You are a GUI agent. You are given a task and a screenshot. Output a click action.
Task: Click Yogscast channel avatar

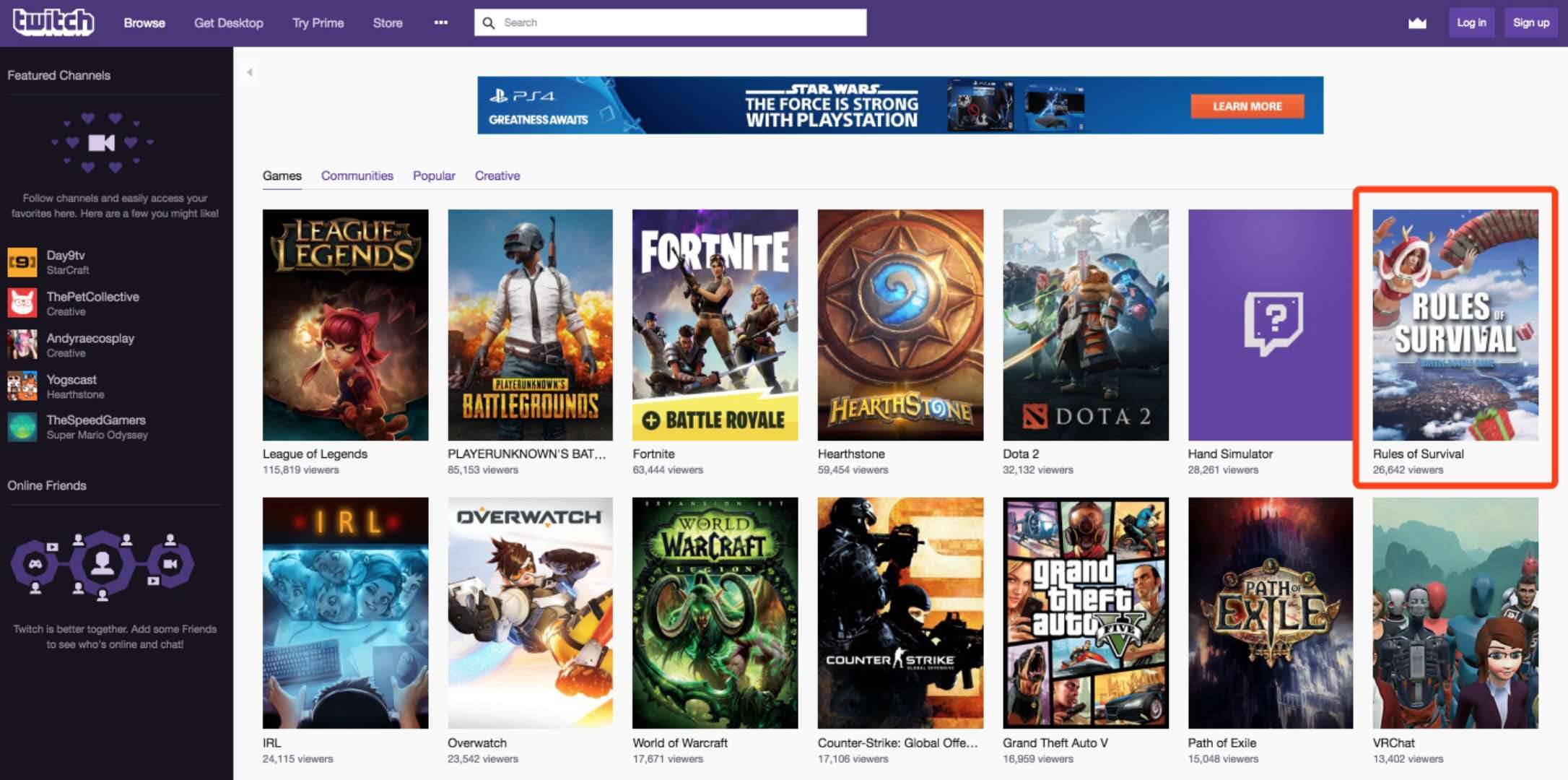click(x=22, y=386)
